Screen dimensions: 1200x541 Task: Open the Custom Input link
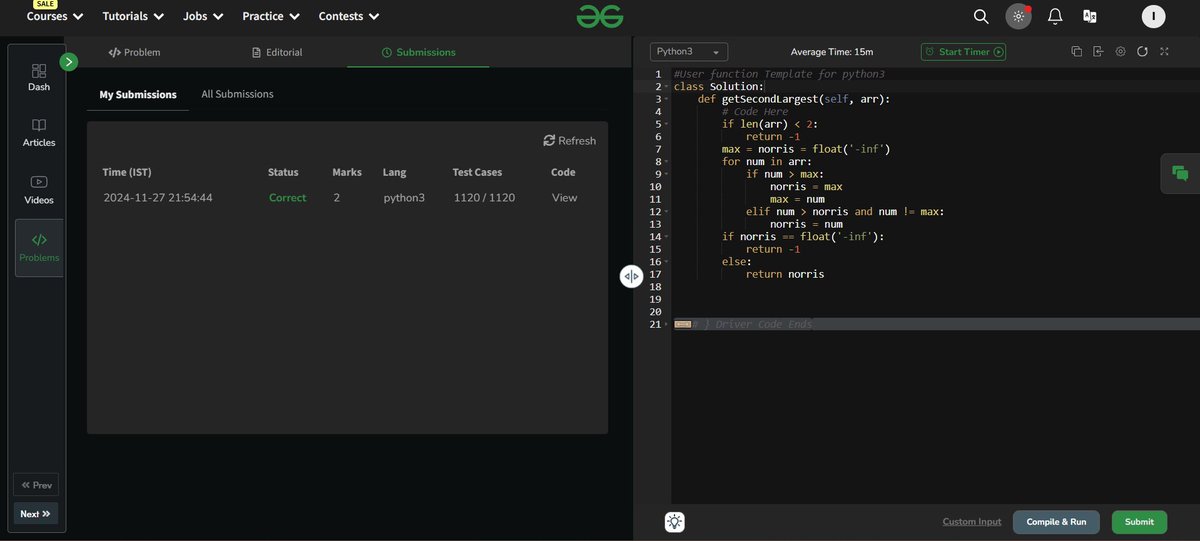pyautogui.click(x=972, y=522)
